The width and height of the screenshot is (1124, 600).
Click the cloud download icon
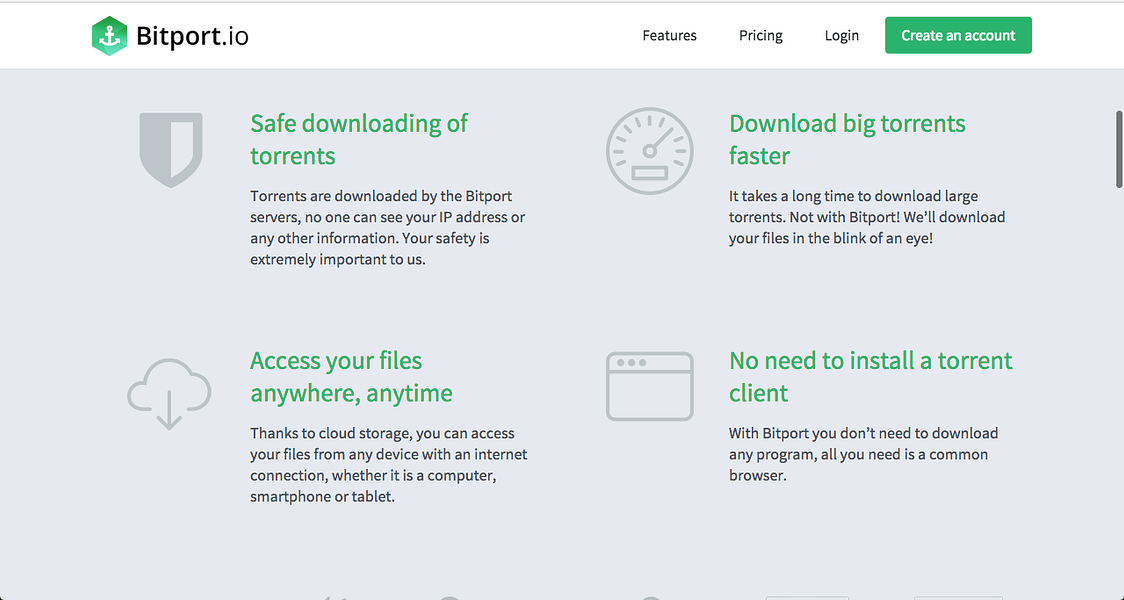[169, 394]
